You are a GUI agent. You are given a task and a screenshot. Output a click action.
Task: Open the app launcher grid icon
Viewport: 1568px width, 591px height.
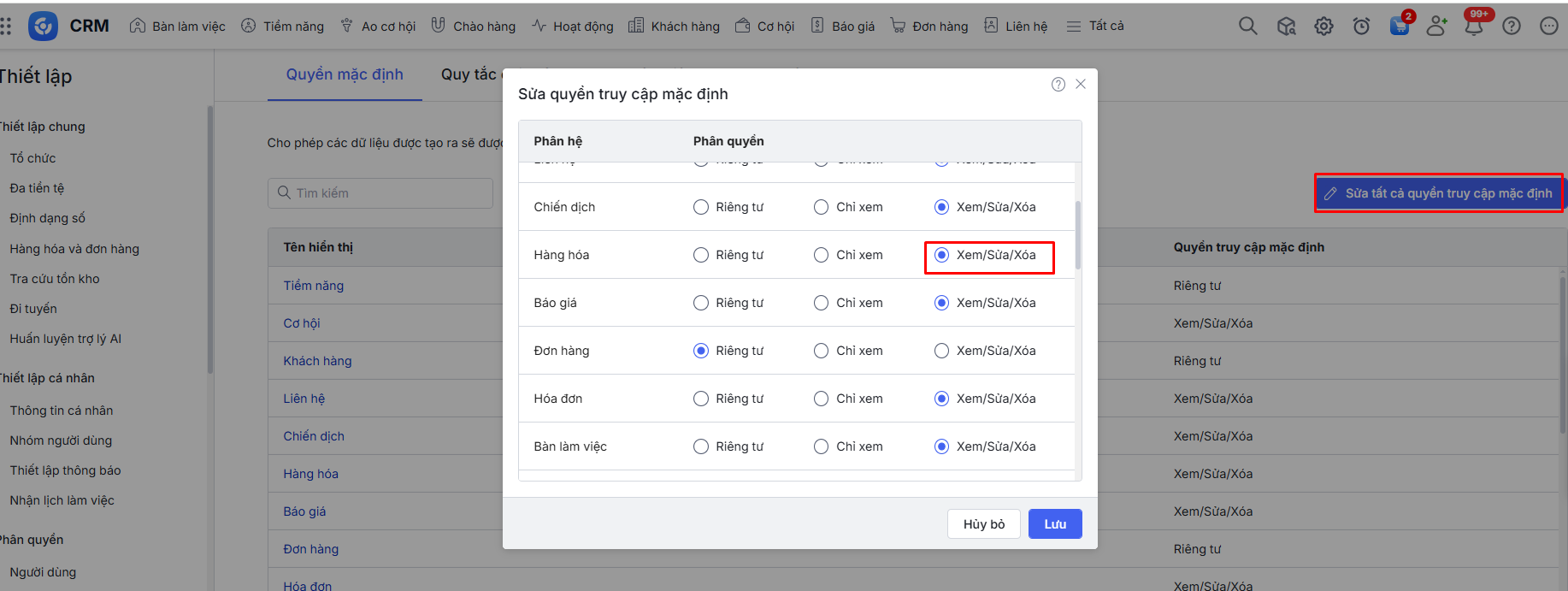point(6,27)
